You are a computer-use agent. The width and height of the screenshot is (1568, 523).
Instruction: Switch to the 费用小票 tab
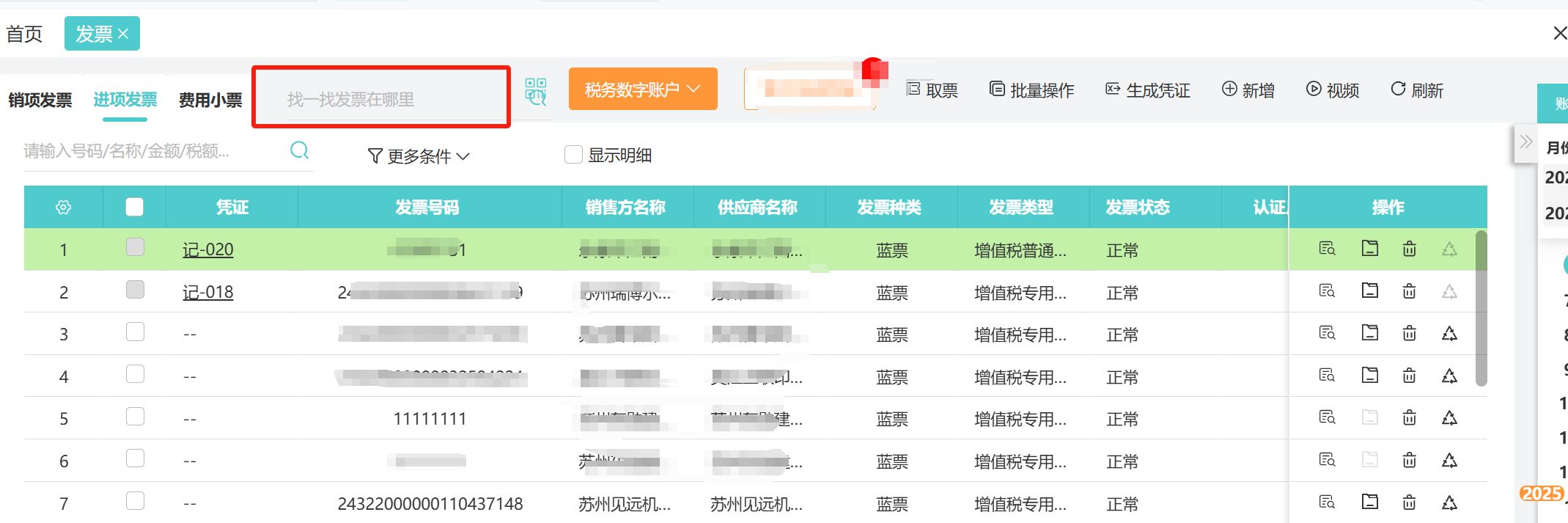[210, 100]
